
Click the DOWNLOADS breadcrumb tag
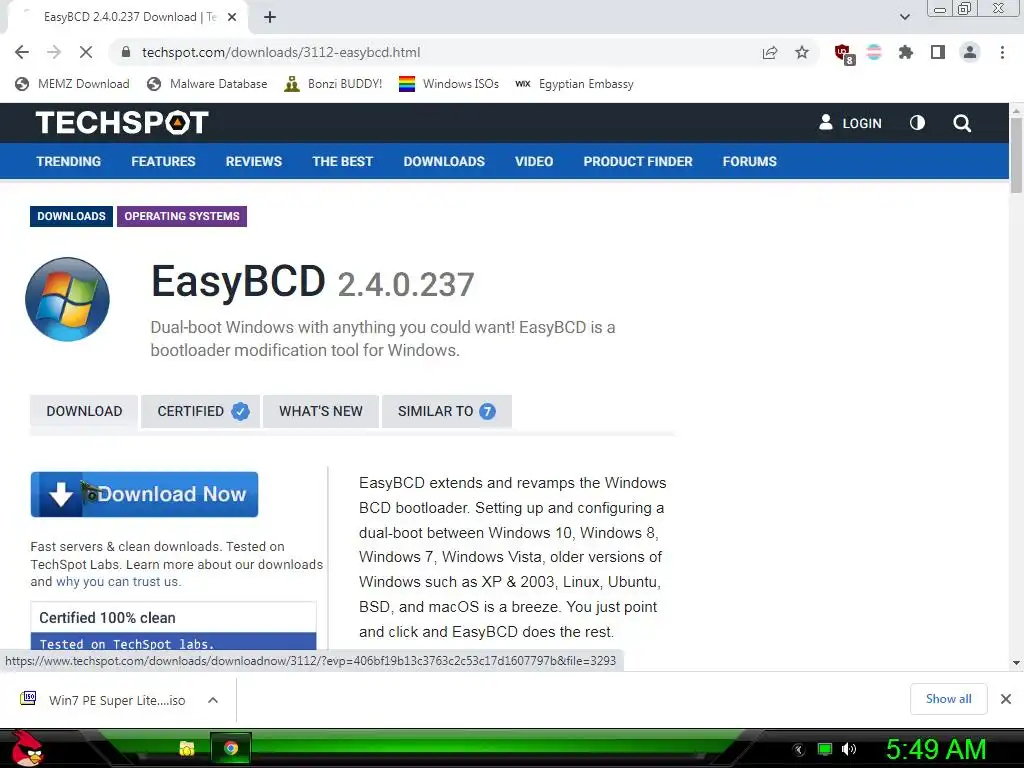[71, 216]
